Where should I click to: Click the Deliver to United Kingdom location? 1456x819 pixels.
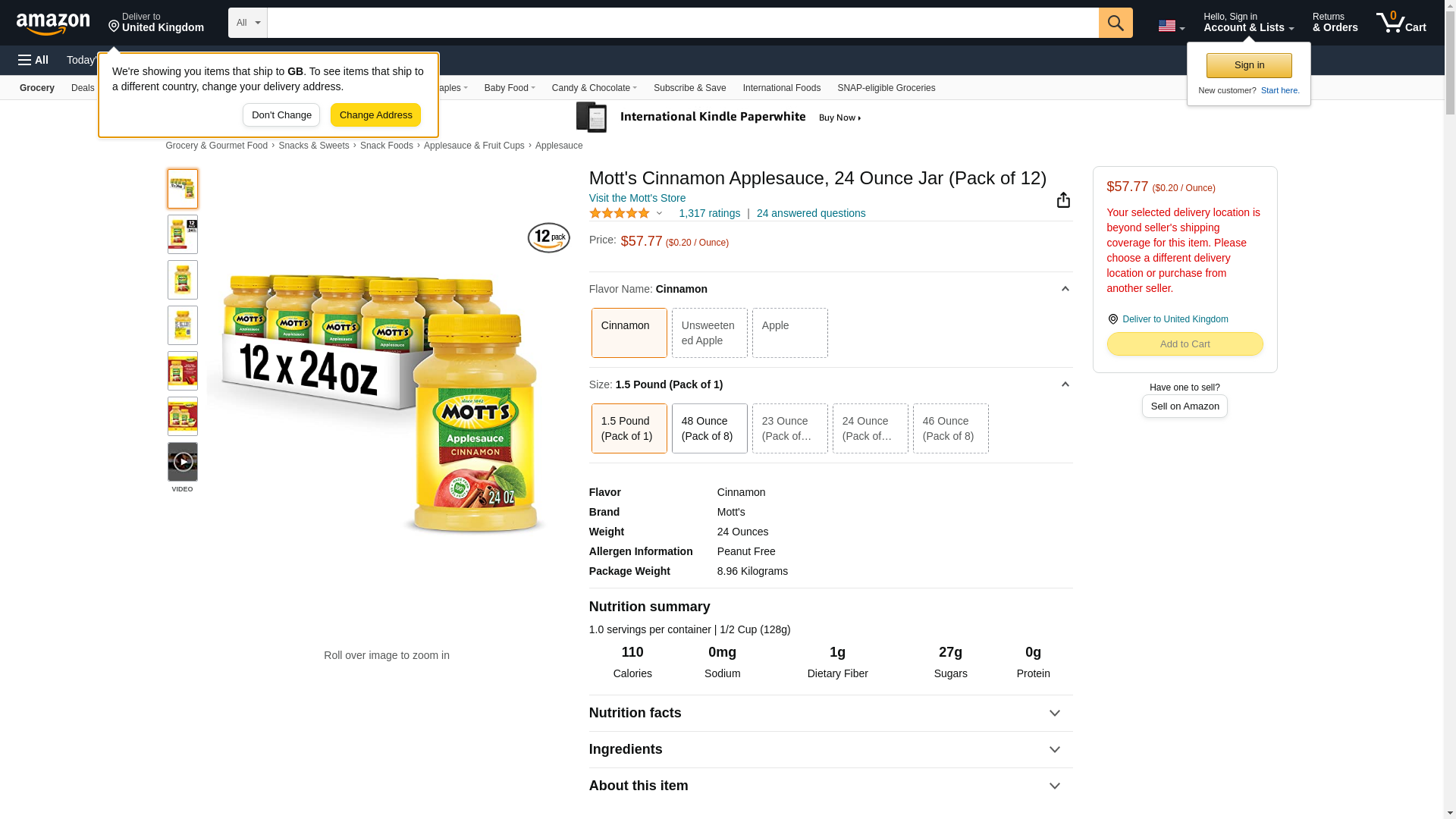tap(156, 23)
